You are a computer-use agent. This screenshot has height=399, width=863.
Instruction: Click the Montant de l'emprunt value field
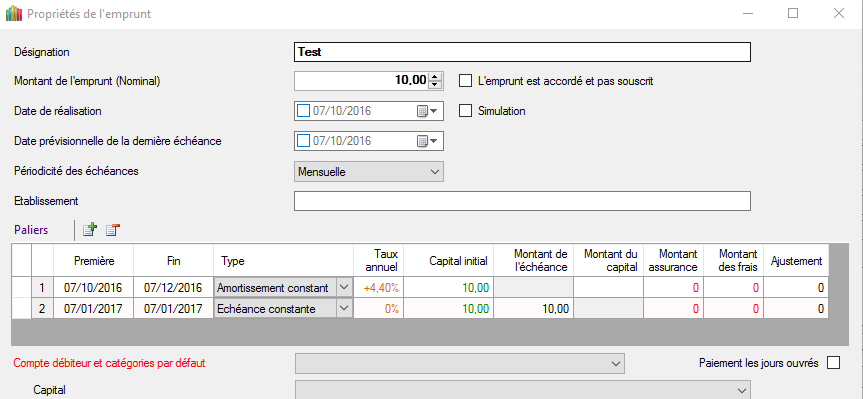pos(362,81)
